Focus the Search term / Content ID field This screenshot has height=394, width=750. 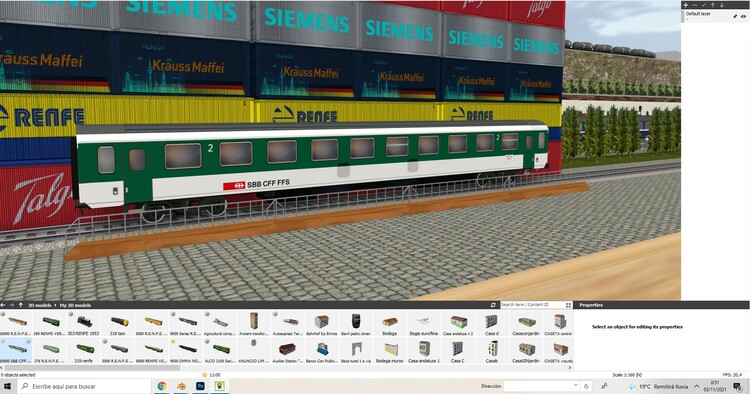tap(532, 305)
